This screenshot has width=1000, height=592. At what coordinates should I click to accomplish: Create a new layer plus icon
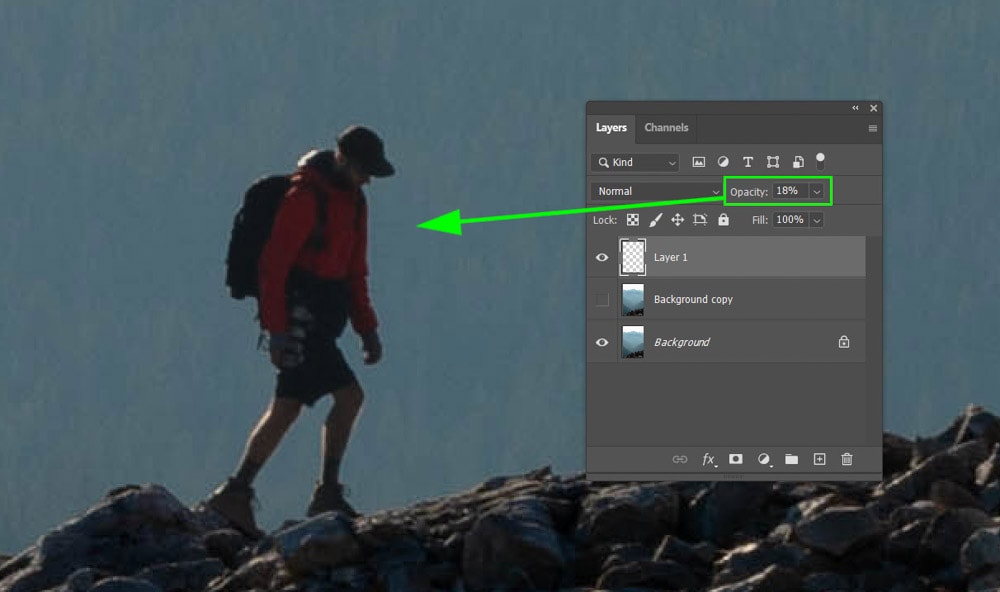[820, 459]
